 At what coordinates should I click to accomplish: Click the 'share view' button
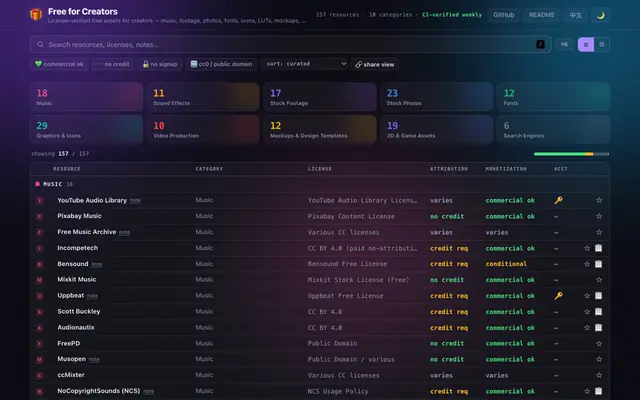click(x=375, y=64)
